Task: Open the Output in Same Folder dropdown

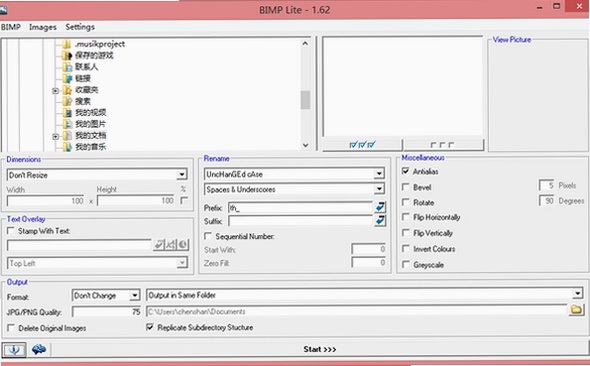Action: tap(365, 295)
